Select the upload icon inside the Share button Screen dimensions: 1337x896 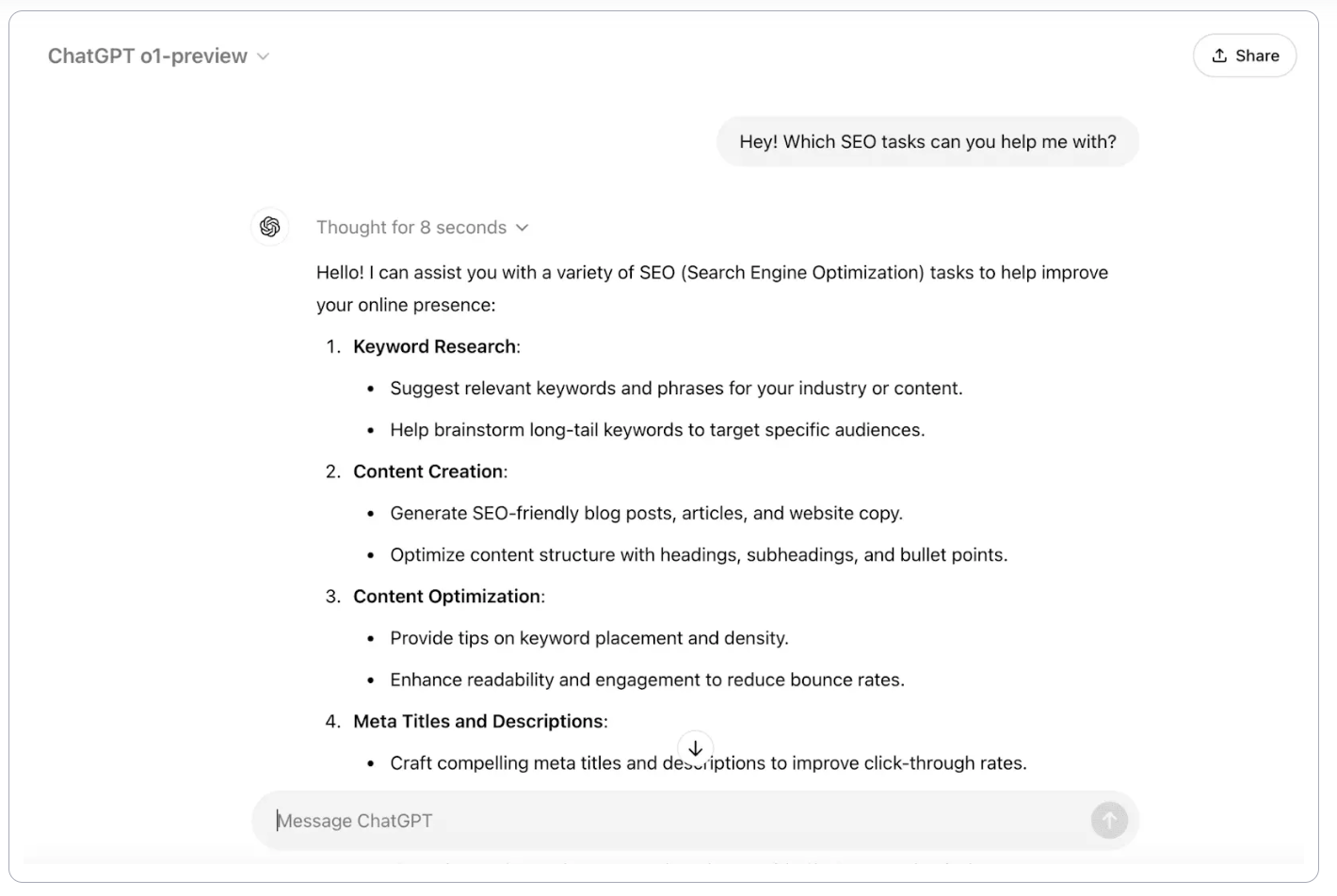tap(1219, 55)
